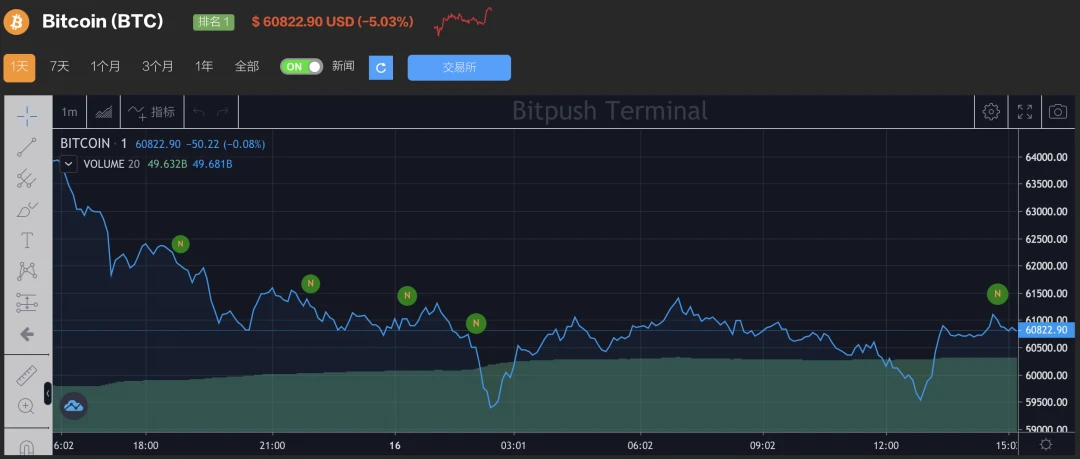Toggle the news (新闻) ON switch
The image size is (1080, 459).
coord(301,67)
